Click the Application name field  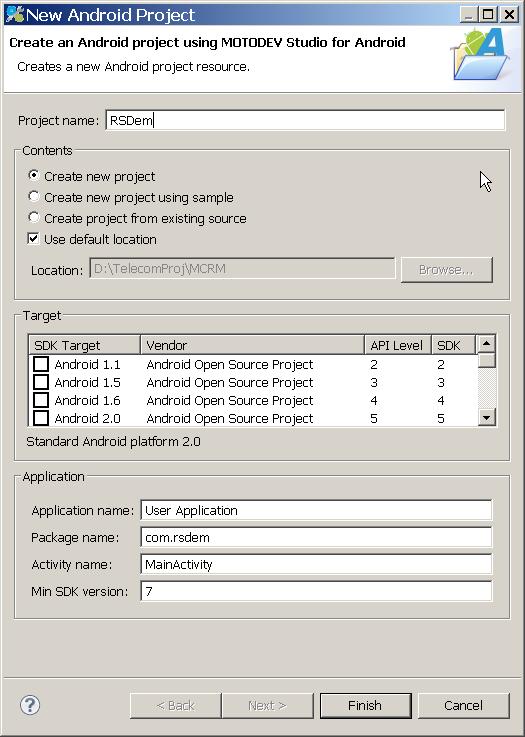(x=316, y=510)
